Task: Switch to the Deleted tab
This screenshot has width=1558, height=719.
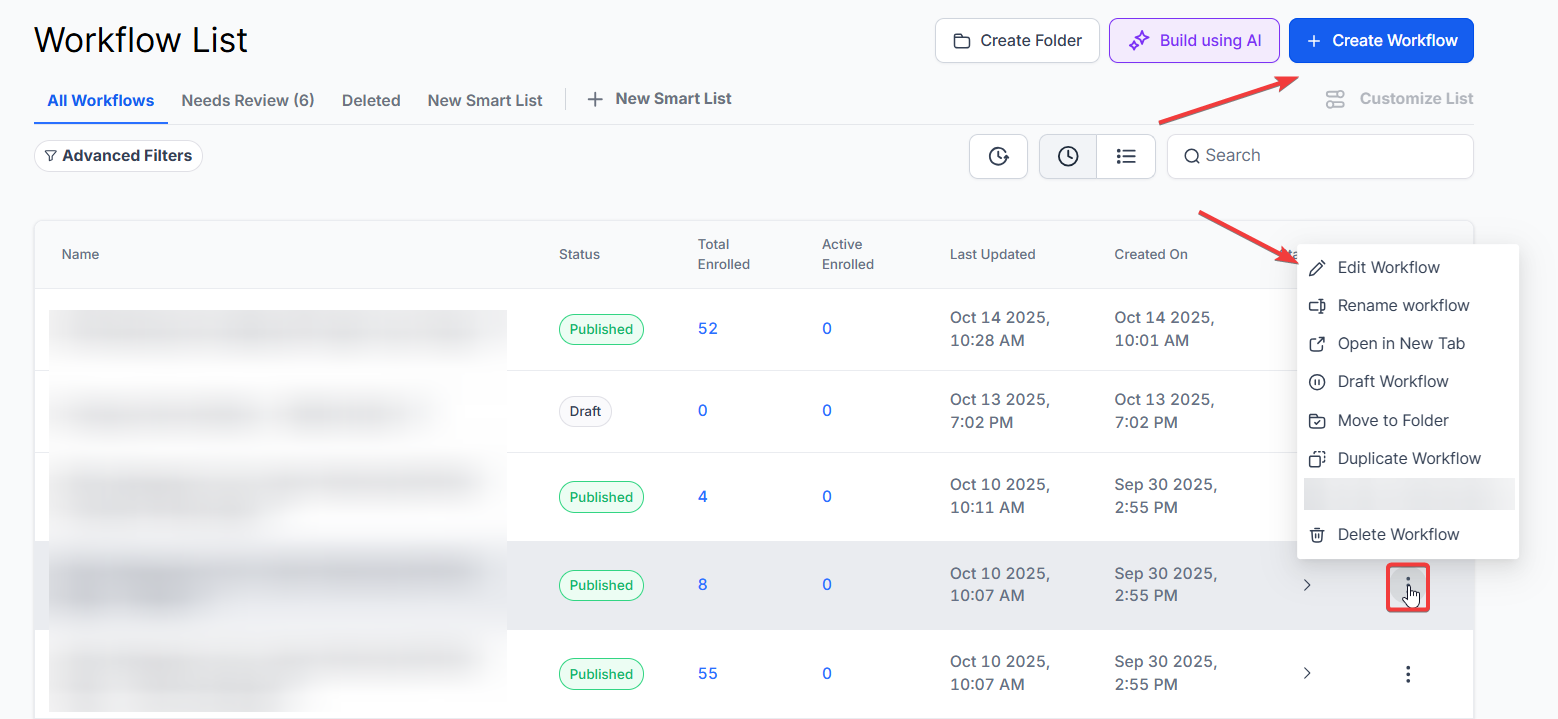Action: pos(371,100)
